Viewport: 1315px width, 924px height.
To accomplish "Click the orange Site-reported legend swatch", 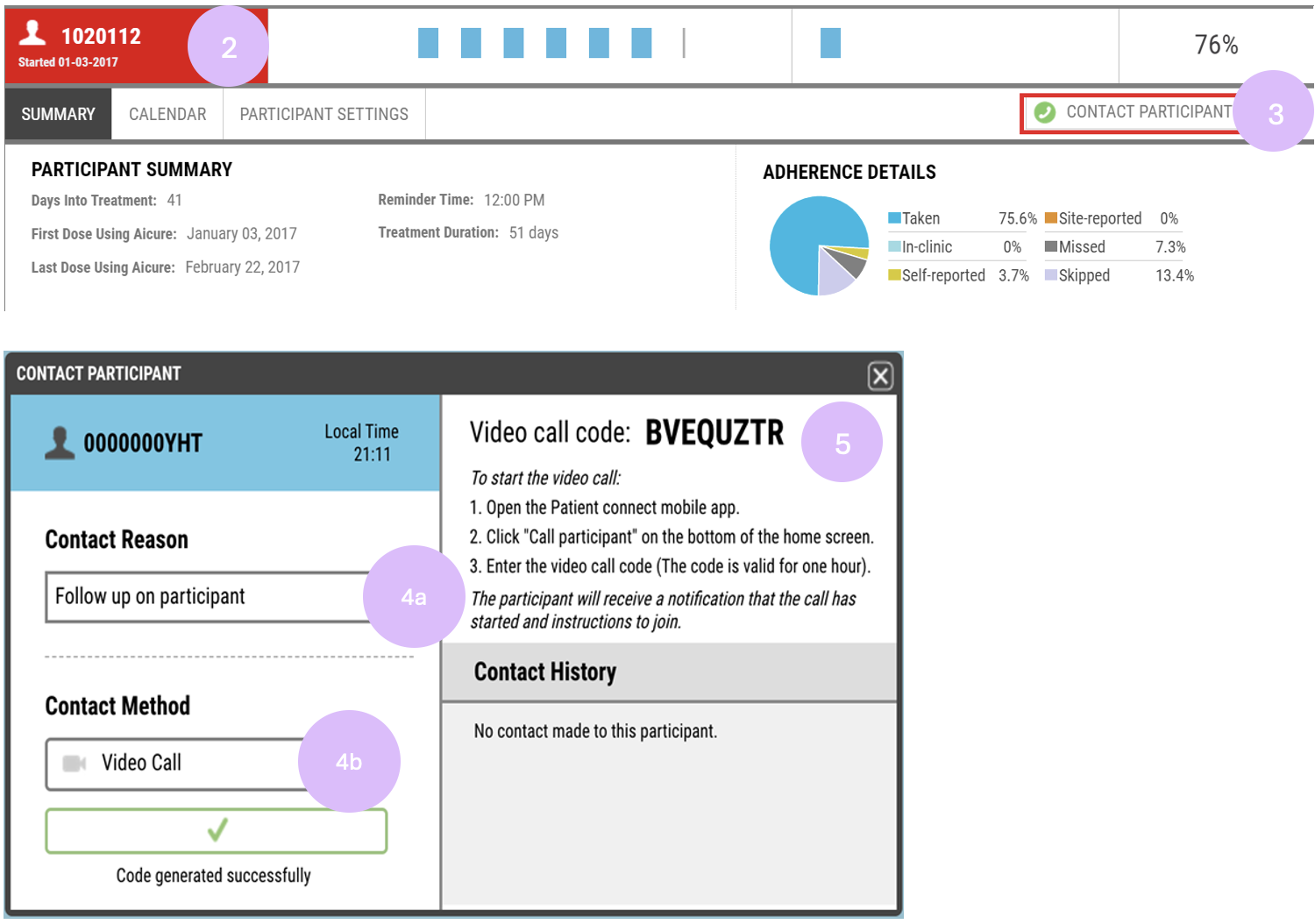I will [x=1051, y=218].
